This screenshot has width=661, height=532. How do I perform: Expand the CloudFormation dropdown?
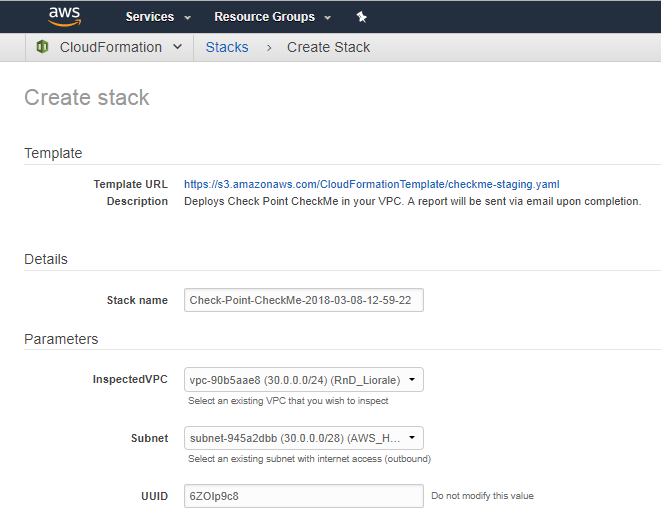pyautogui.click(x=177, y=47)
